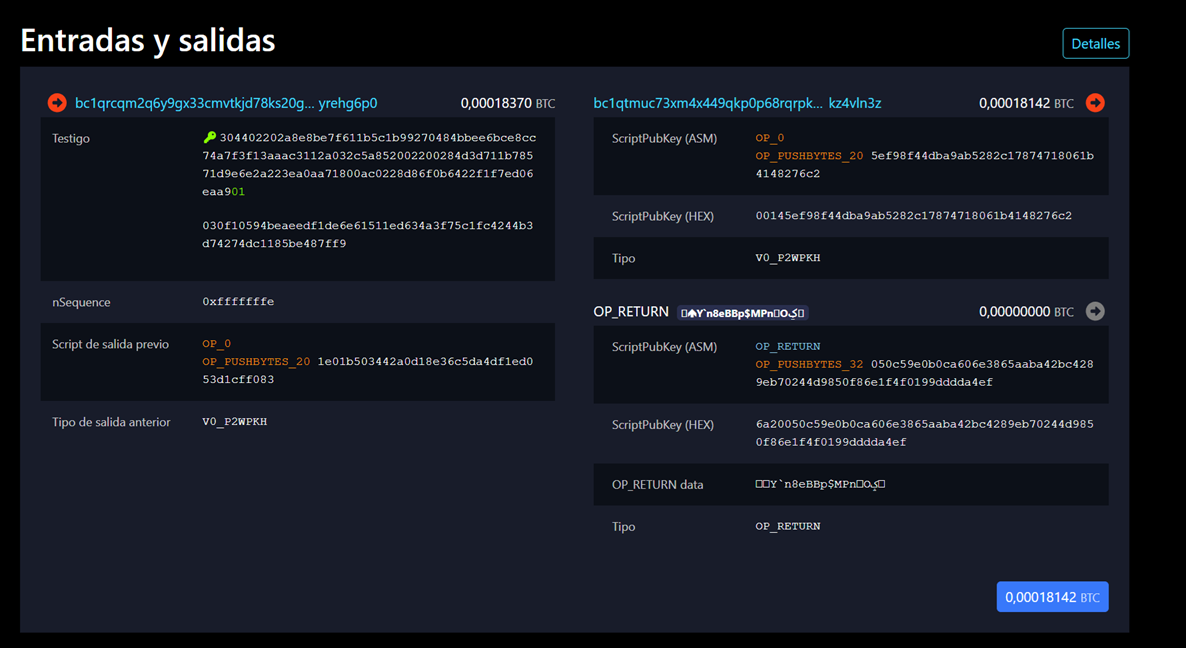Click OP_0 in Script de salida previo
Screen dimensions: 1186x648
[x=216, y=343]
